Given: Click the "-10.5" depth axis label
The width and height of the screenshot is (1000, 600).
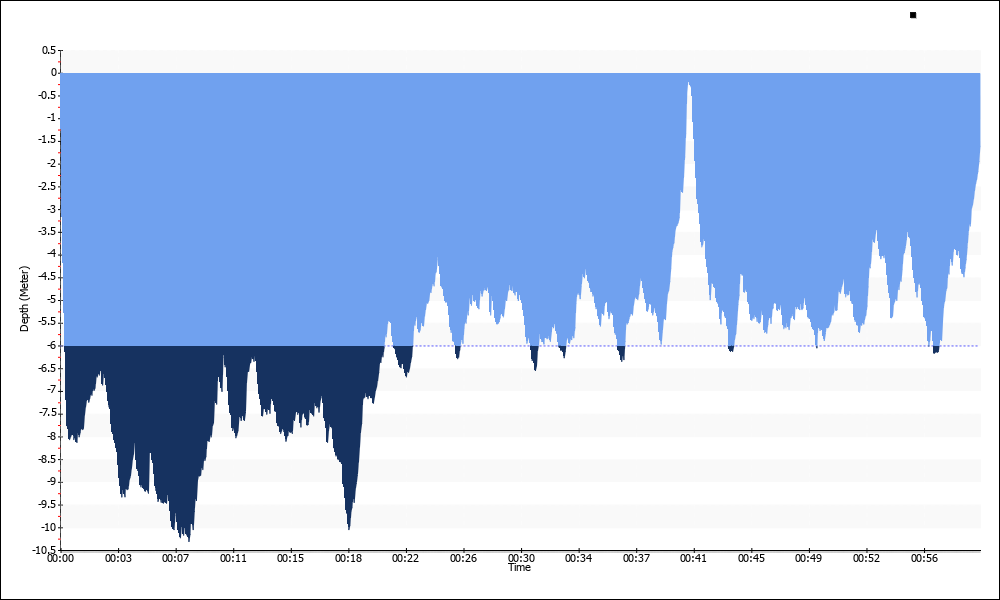Looking at the screenshot, I should coord(45,550).
